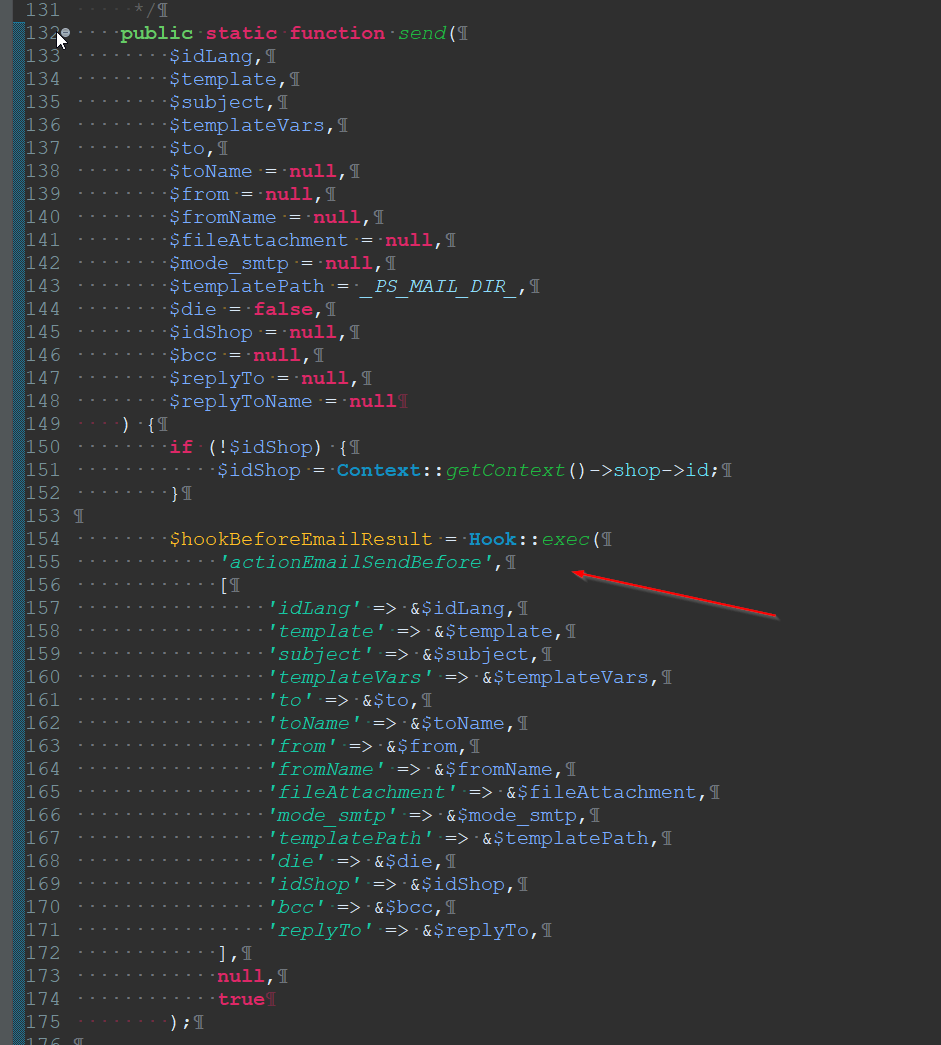The height and width of the screenshot is (1045, 941).
Task: Click the exec method on line 154
Action: (566, 539)
